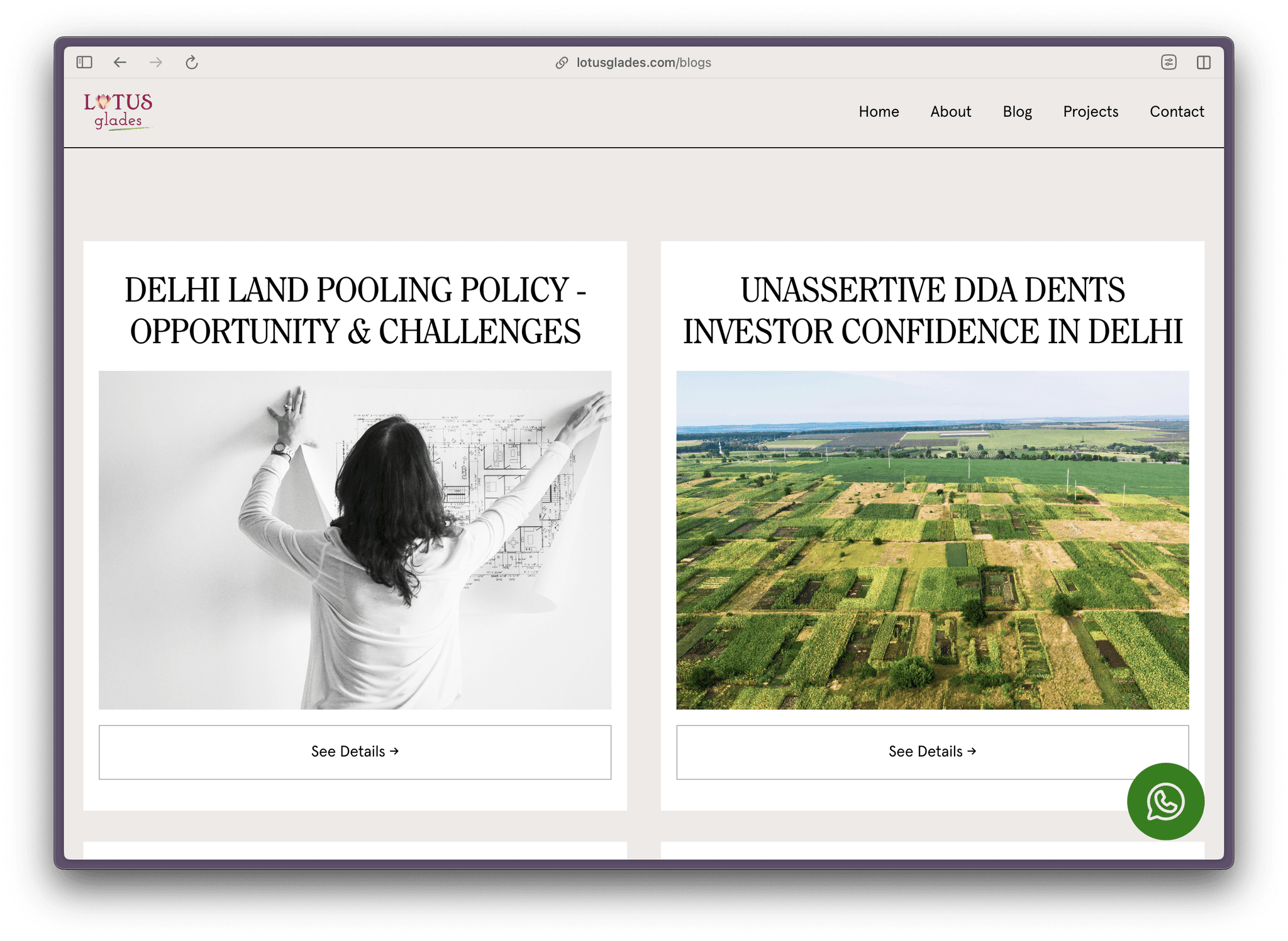Viewport: 1288px width, 941px height.
Task: Click See Details for Land Pooling post
Action: coord(355,752)
